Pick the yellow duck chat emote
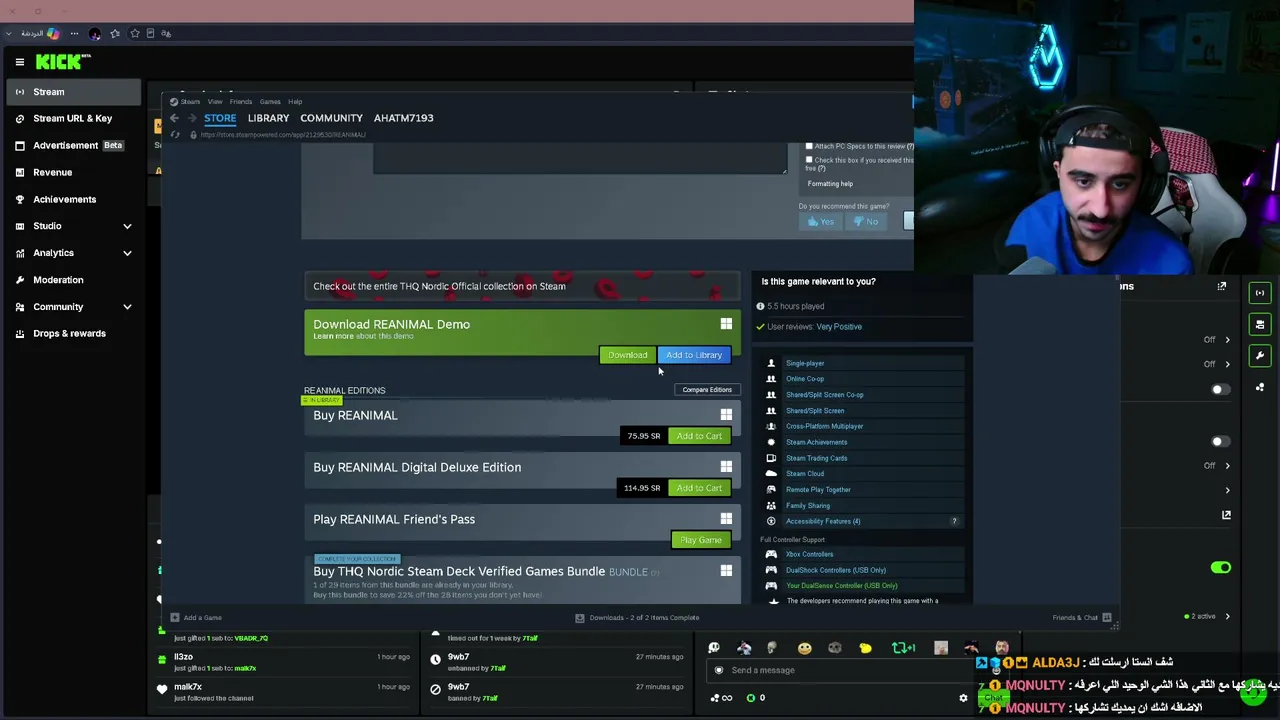1280x720 pixels. tap(866, 648)
